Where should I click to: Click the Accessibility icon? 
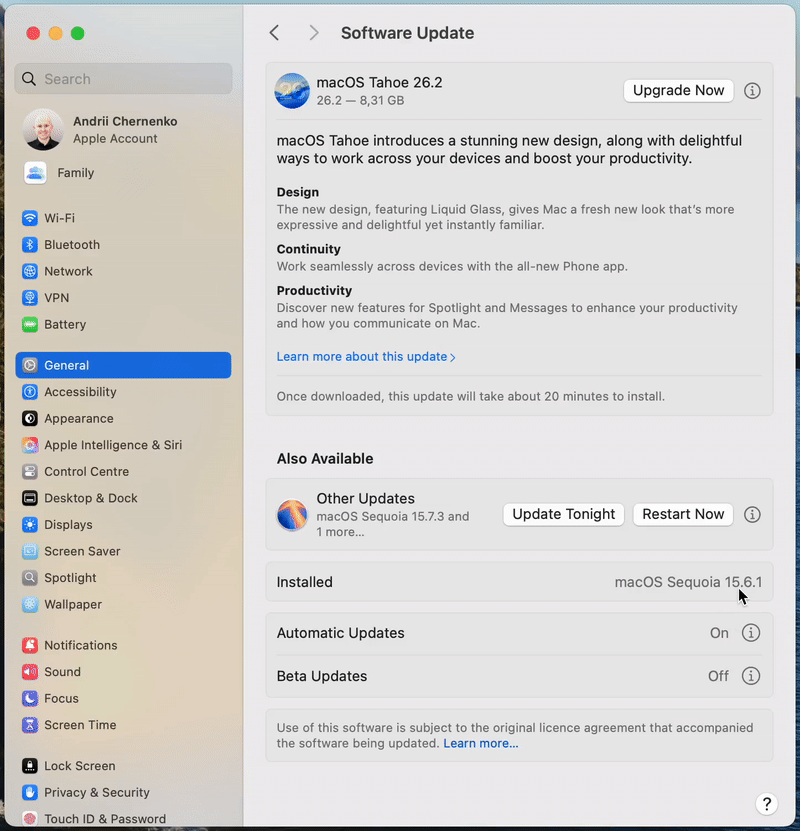30,392
